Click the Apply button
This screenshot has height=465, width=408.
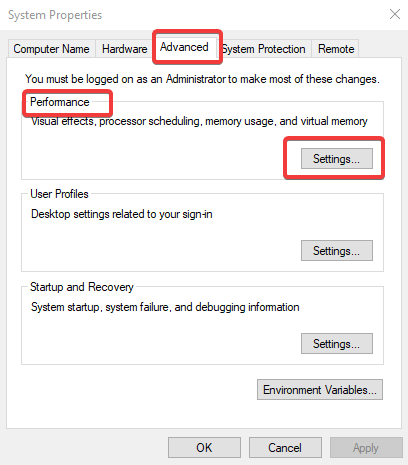pos(366,447)
